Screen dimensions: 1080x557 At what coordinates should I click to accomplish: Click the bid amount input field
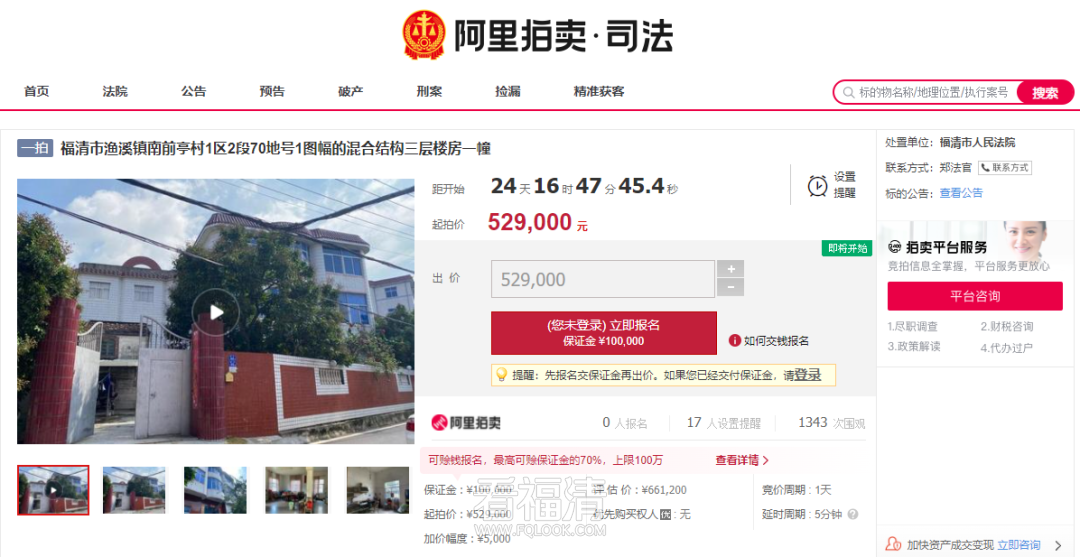tap(603, 279)
